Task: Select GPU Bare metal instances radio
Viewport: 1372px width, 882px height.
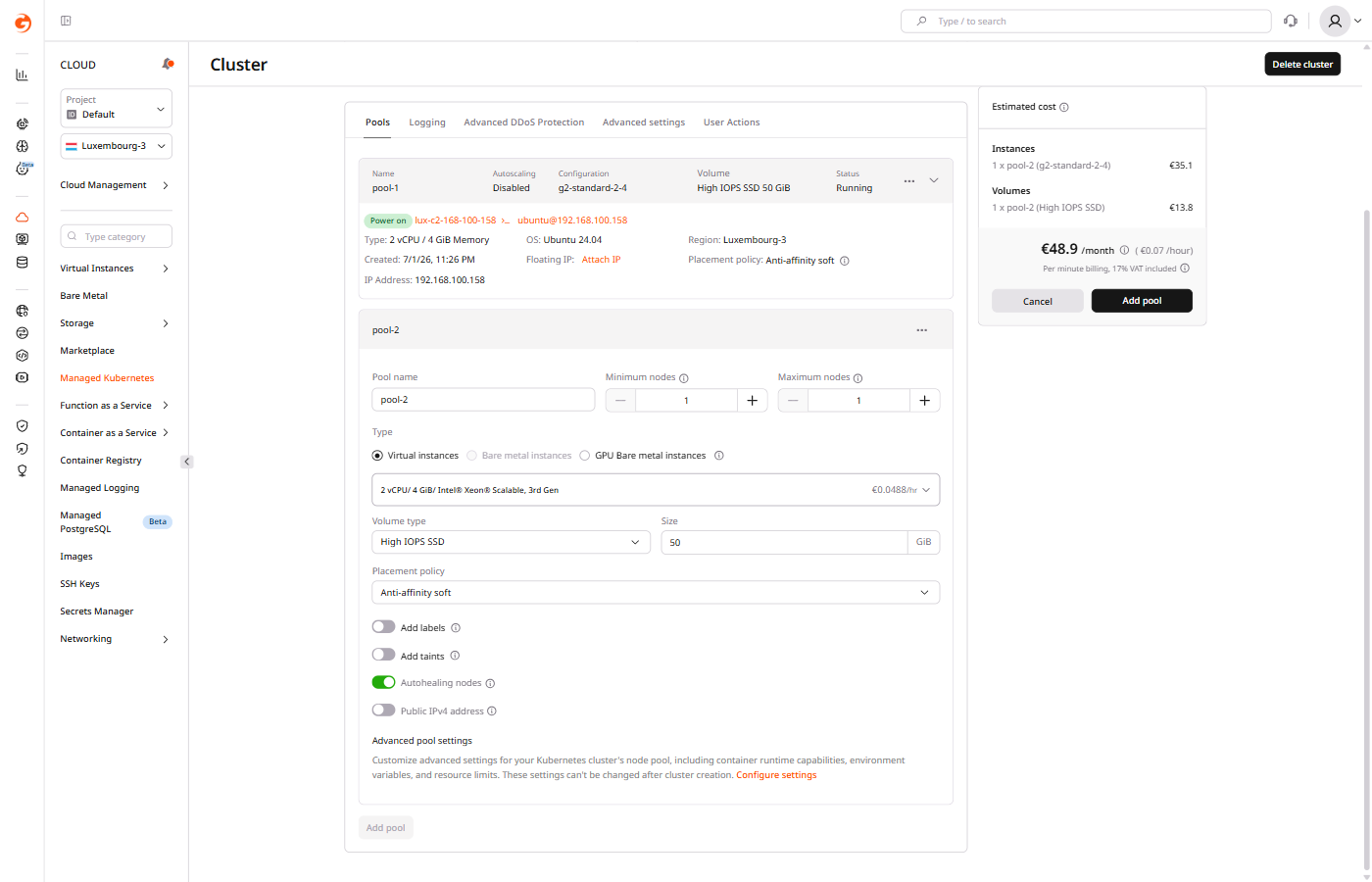Action: pyautogui.click(x=585, y=456)
